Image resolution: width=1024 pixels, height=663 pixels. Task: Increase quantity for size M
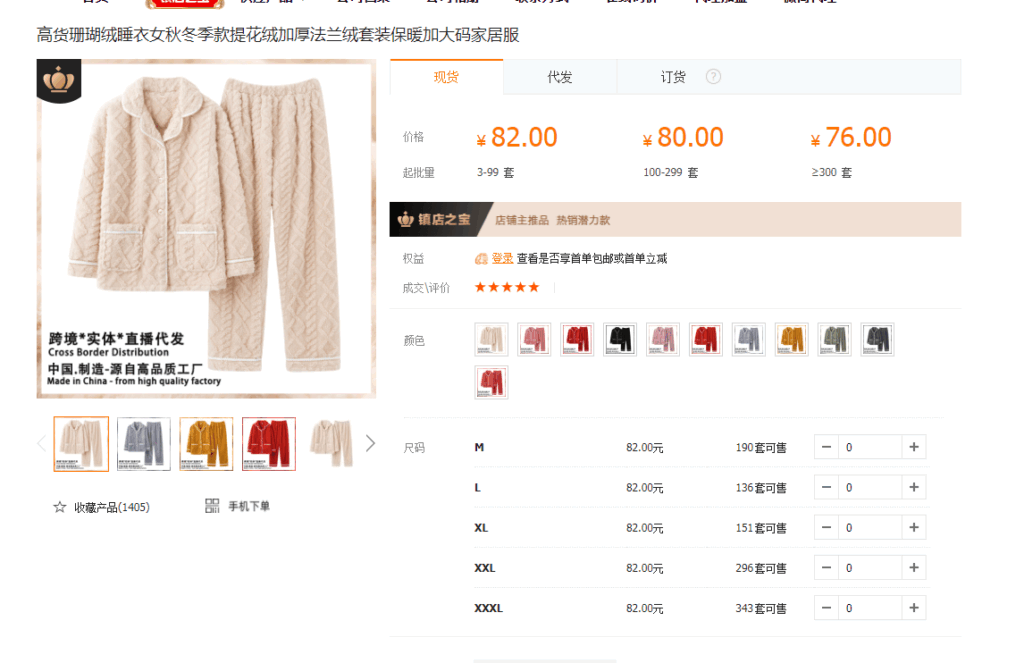pos(914,447)
